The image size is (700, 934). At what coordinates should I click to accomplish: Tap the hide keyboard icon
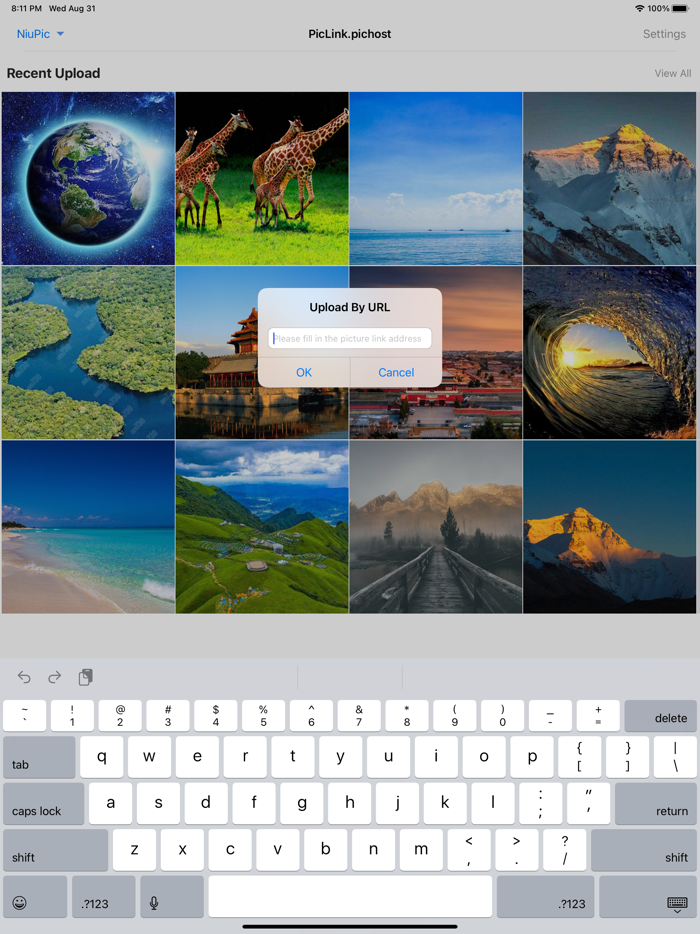(x=678, y=904)
